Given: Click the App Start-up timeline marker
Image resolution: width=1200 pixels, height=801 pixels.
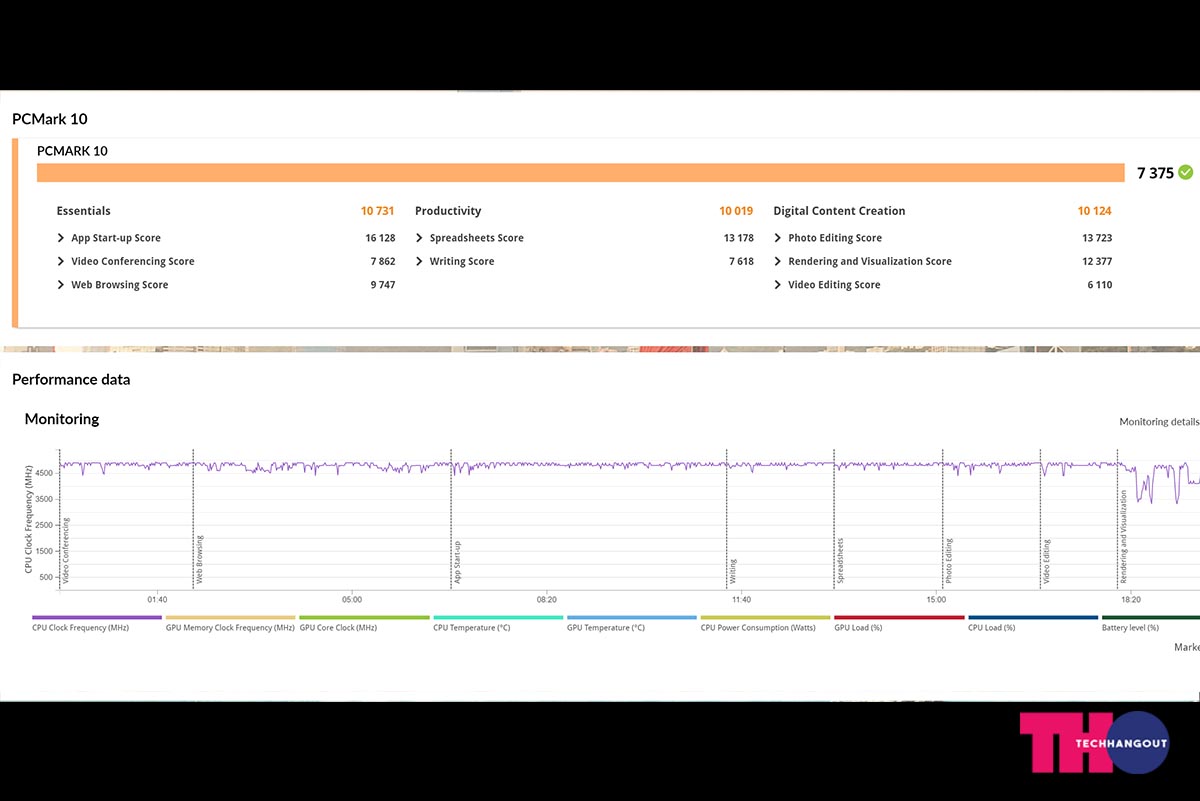Looking at the screenshot, I should 458,562.
